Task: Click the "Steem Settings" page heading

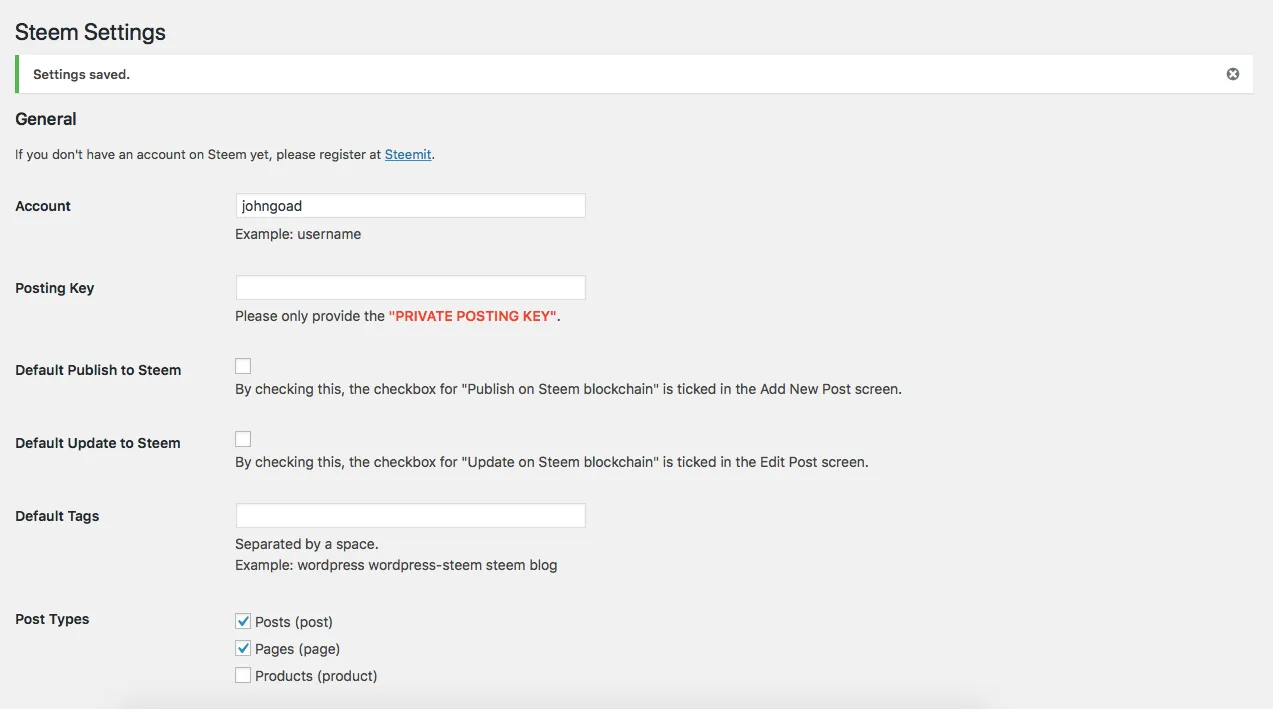Action: [90, 32]
